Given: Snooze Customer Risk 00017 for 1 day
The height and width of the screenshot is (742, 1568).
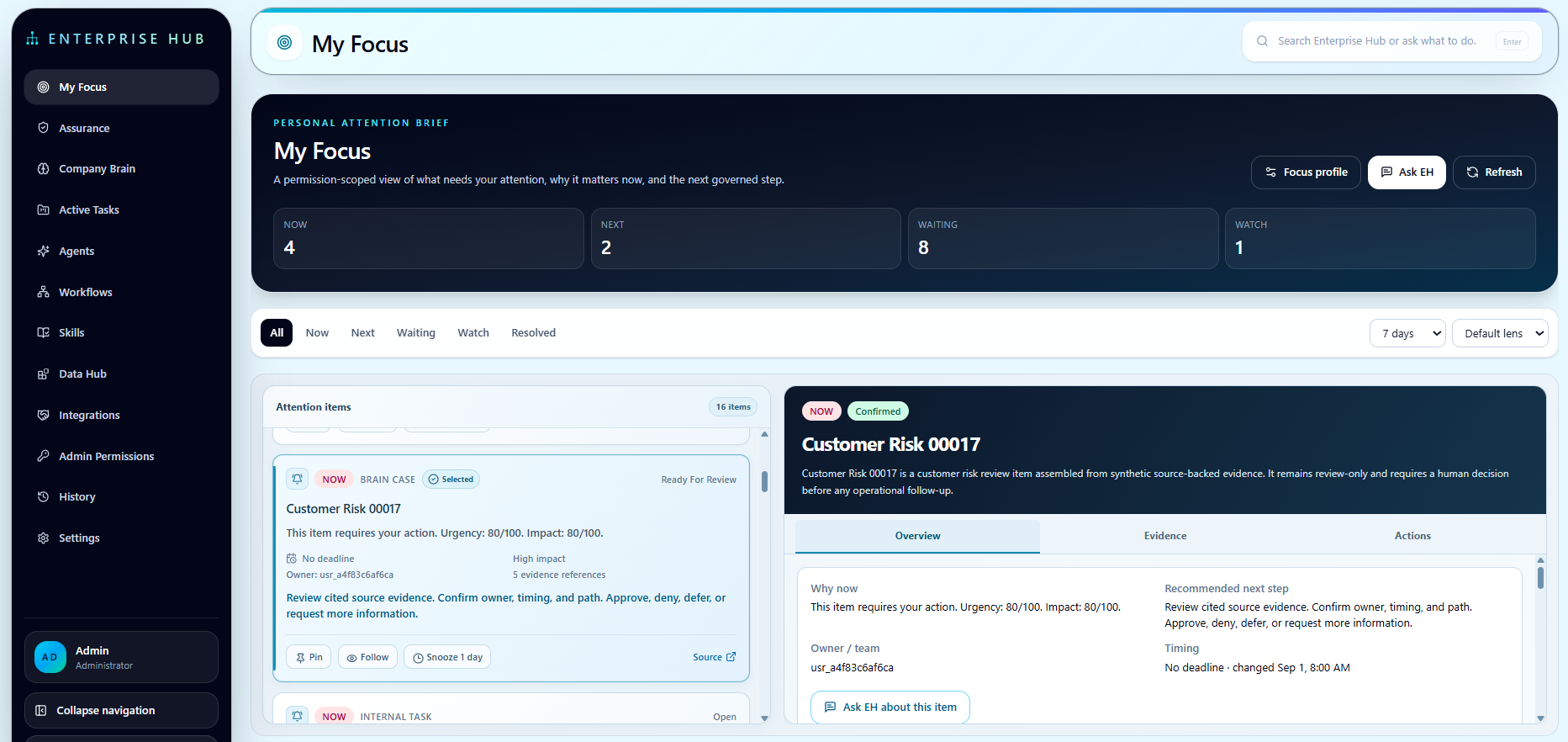Looking at the screenshot, I should pyautogui.click(x=447, y=657).
